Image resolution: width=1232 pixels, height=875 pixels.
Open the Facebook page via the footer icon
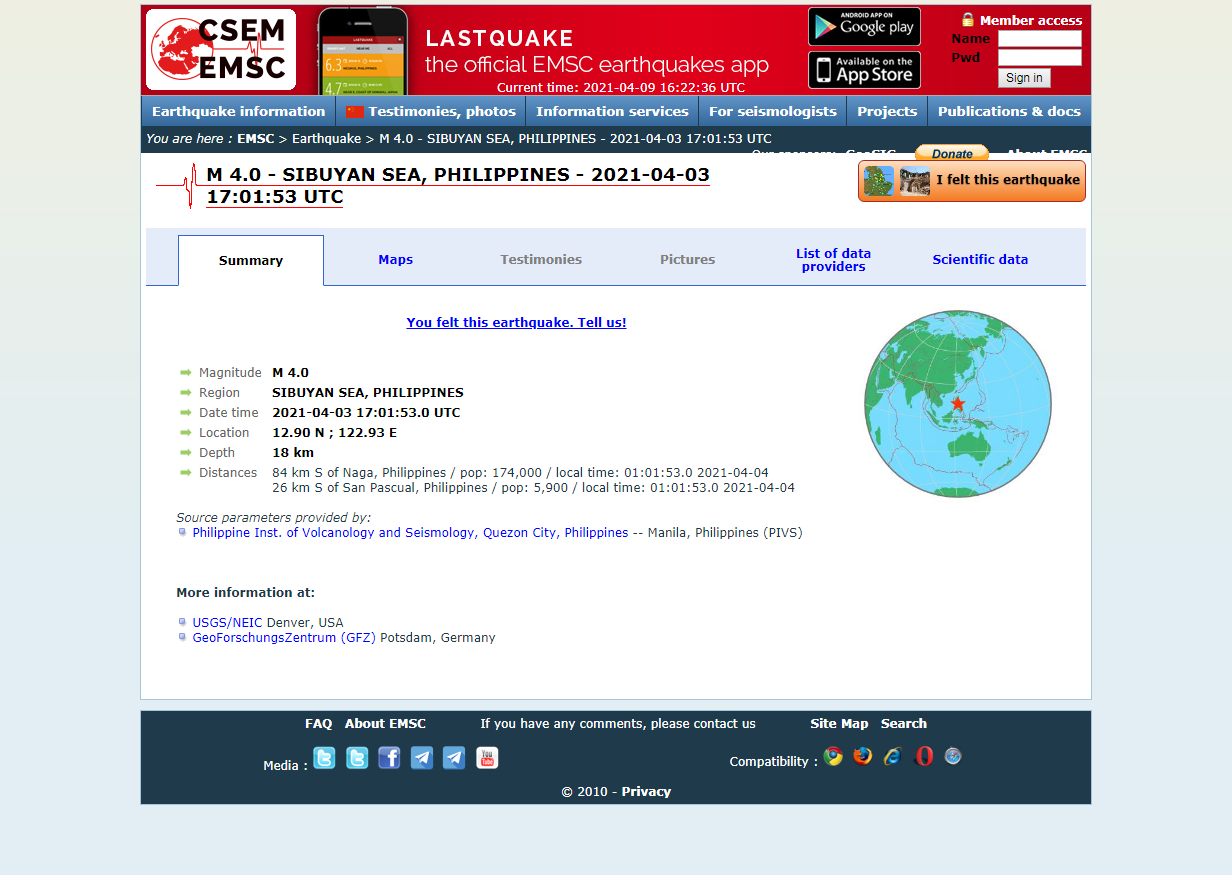point(389,758)
